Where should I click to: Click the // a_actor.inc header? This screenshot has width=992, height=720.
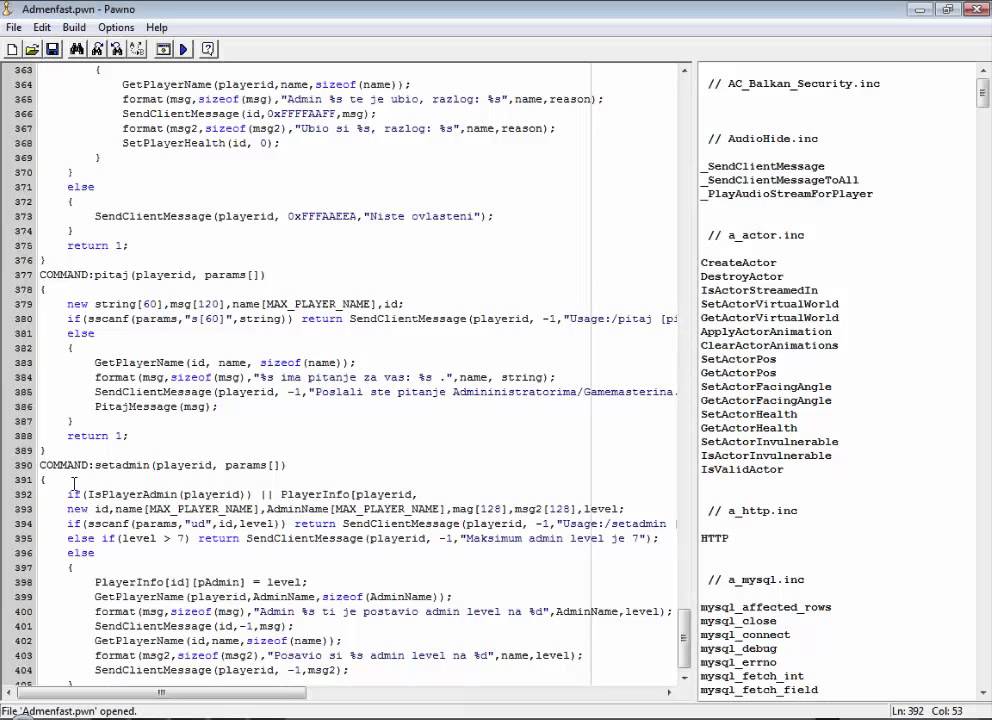pyautogui.click(x=756, y=235)
